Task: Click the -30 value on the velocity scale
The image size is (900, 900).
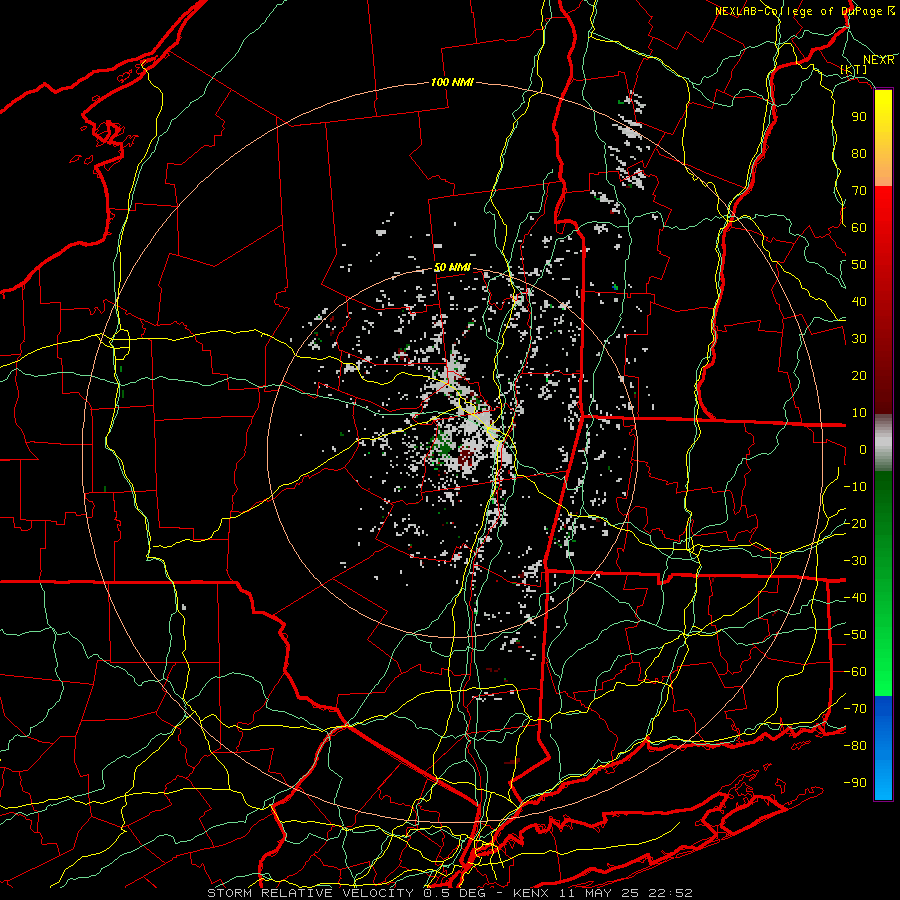Action: [855, 561]
